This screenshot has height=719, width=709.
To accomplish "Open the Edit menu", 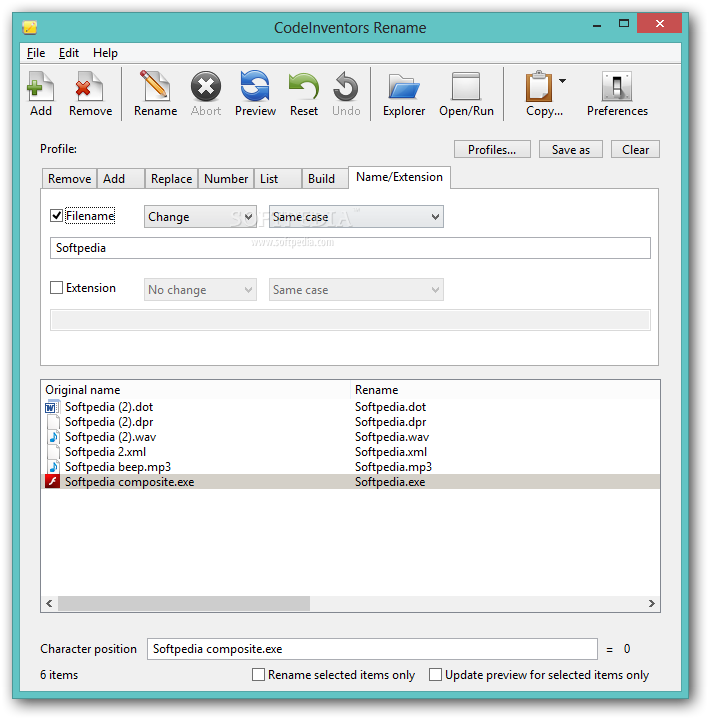I will pos(69,53).
